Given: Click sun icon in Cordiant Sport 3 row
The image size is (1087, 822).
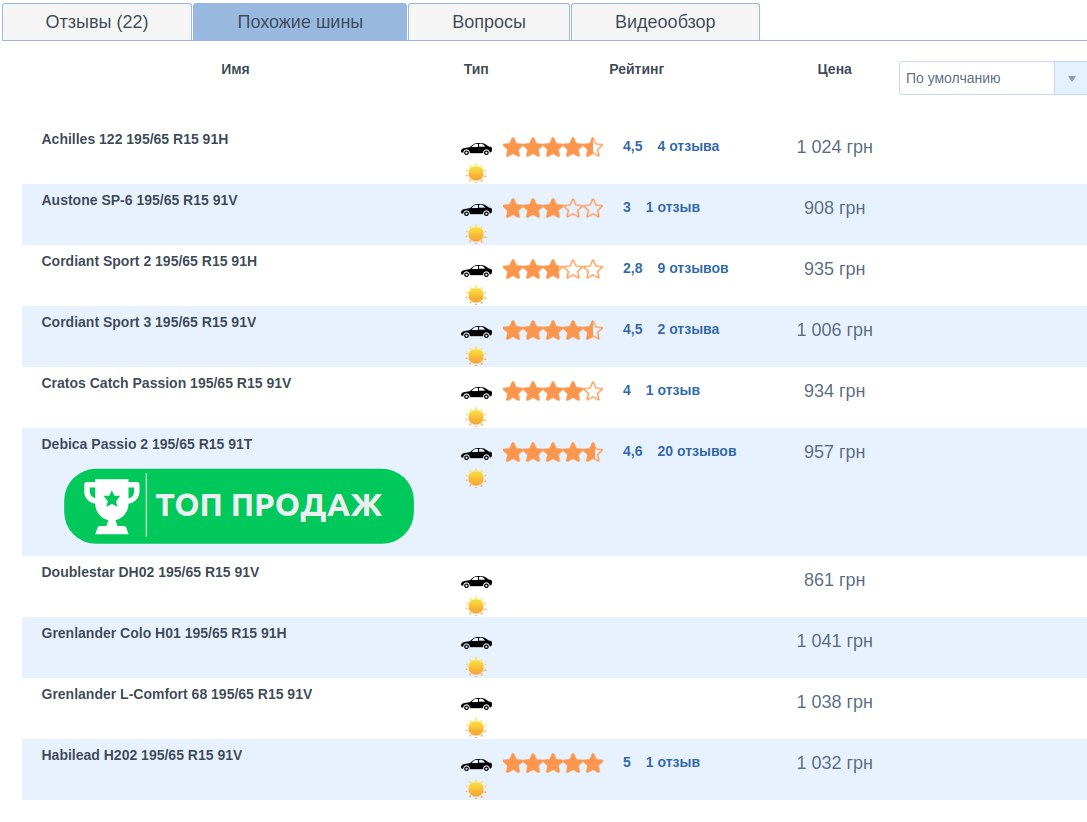Looking at the screenshot, I should tap(476, 356).
